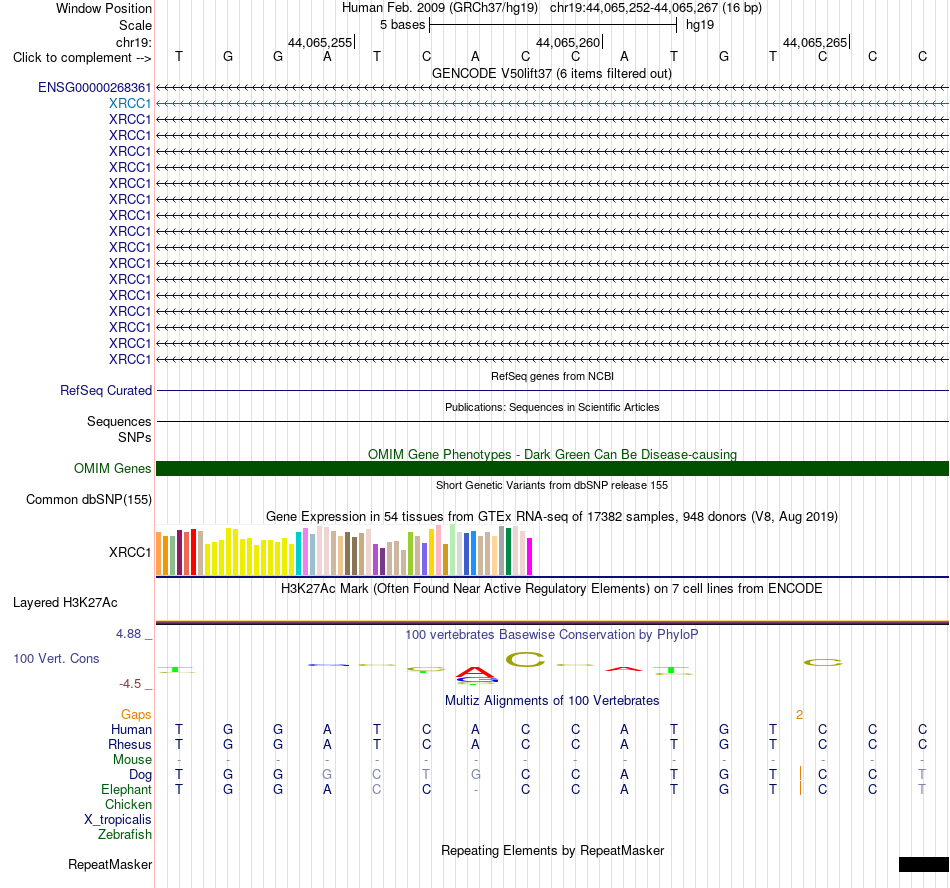The width and height of the screenshot is (950, 888).
Task: Open Short Genetic Variants from dbSNP title
Action: [552, 485]
